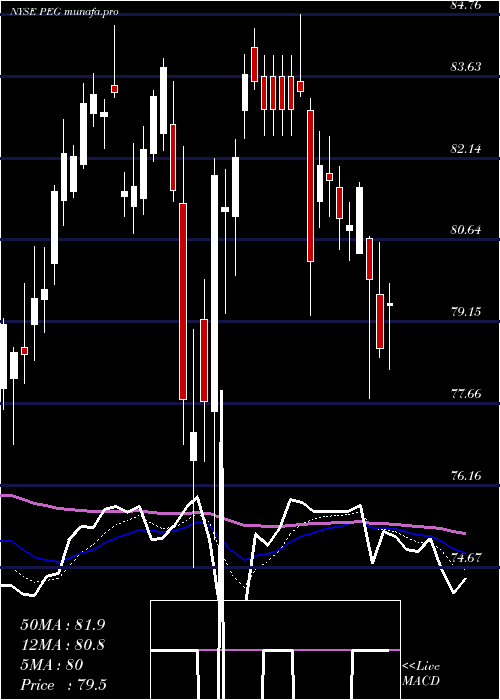The image size is (500, 700).
Task: Click the 84.76 price axis label
Action: (x=466, y=5)
